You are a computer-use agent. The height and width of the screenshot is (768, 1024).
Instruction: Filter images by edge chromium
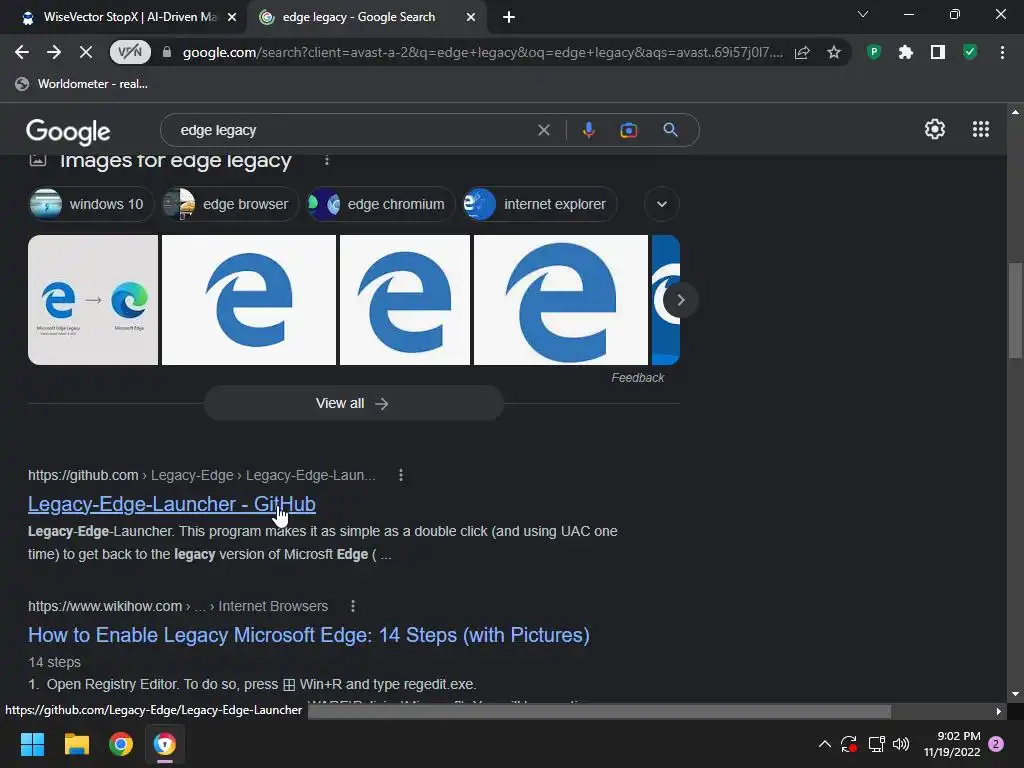point(381,204)
